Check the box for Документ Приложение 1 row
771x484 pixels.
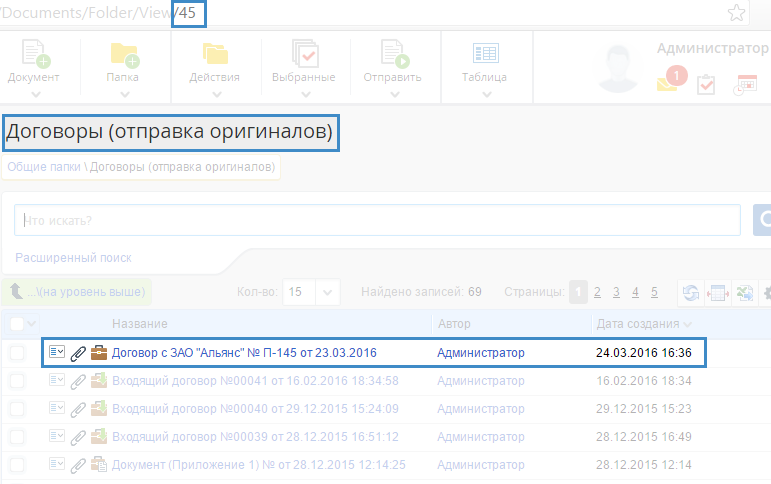point(17,465)
